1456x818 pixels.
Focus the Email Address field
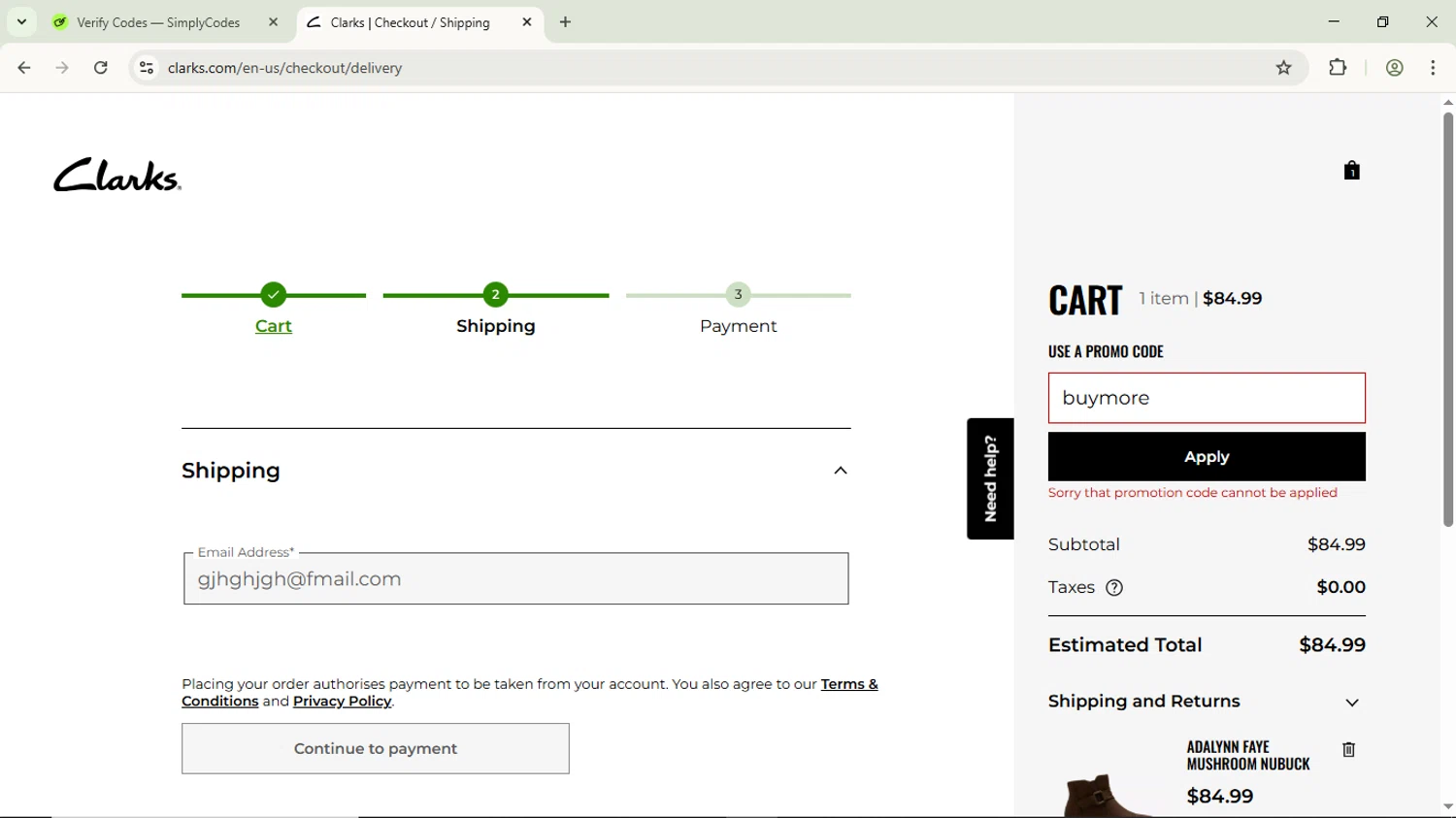(515, 579)
